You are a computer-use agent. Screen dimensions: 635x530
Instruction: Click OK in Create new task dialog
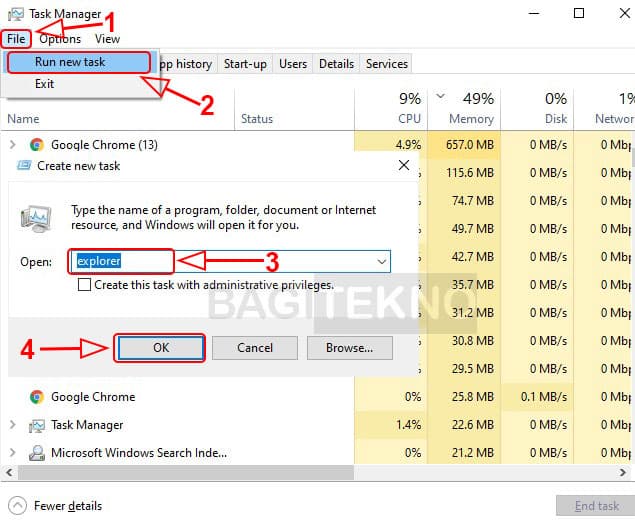click(x=161, y=348)
